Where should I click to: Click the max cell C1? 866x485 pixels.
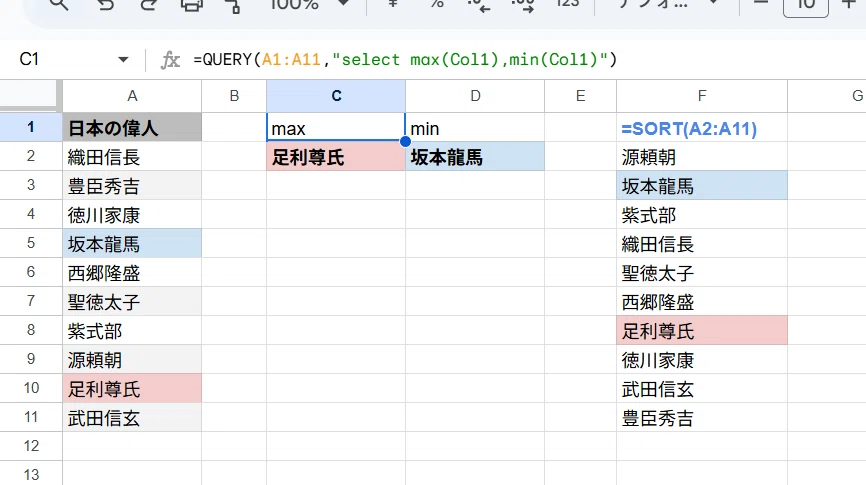(336, 128)
